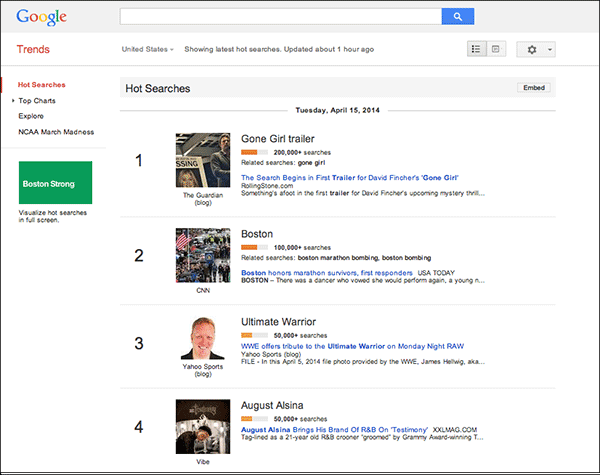This screenshot has height=475, width=600.
Task: Open 'Boston honors marathon survivors' article link
Action: pyautogui.click(x=327, y=273)
